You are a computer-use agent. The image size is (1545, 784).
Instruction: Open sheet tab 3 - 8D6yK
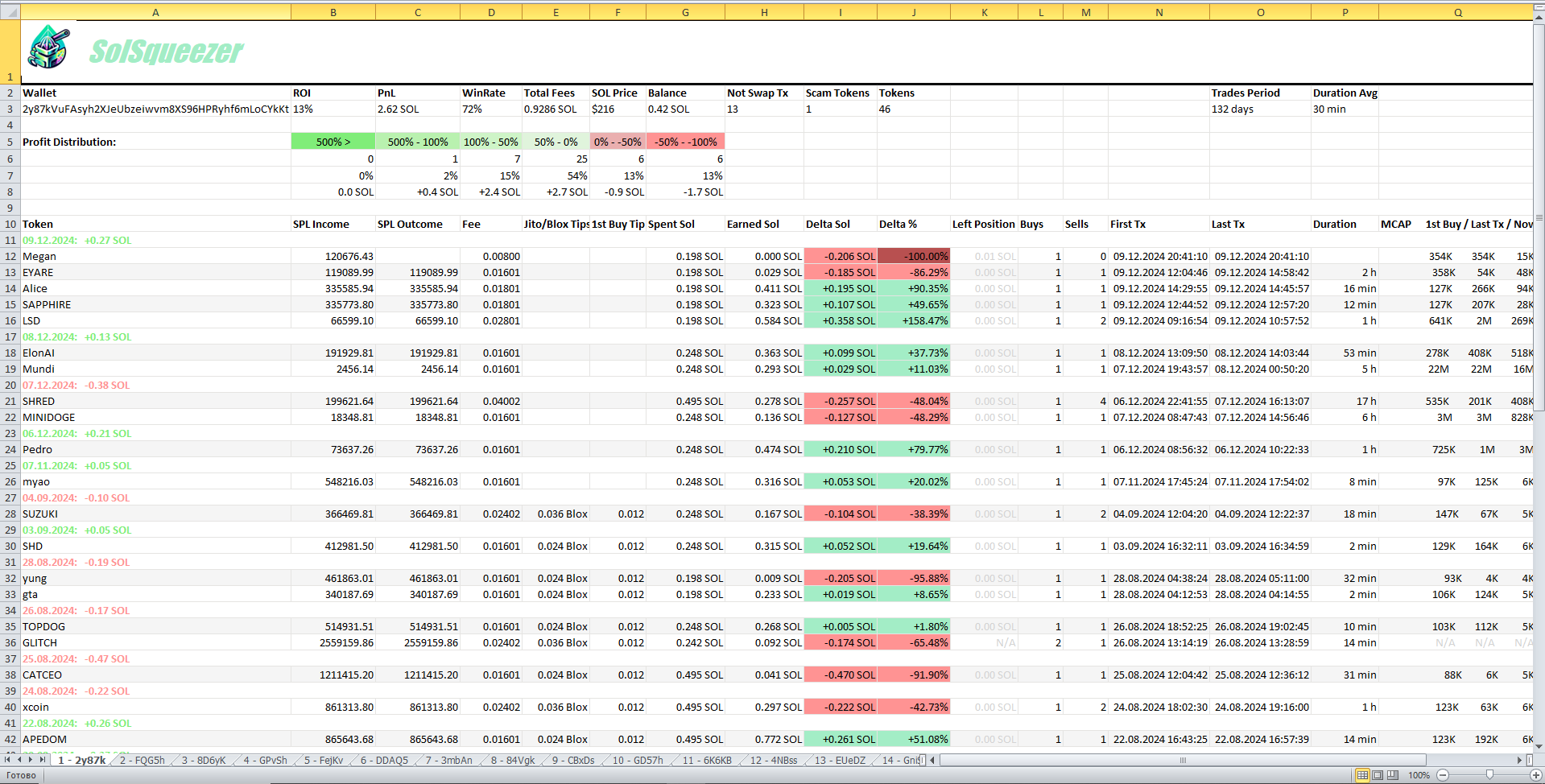coord(204,760)
